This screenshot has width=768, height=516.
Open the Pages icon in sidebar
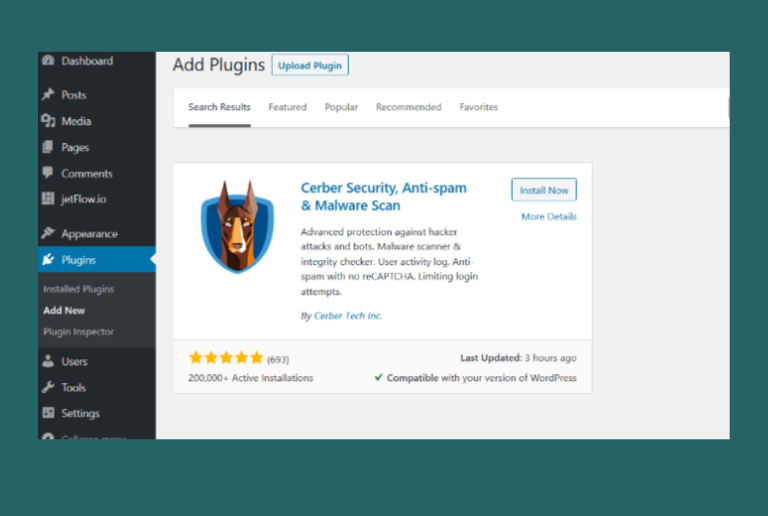click(x=48, y=147)
